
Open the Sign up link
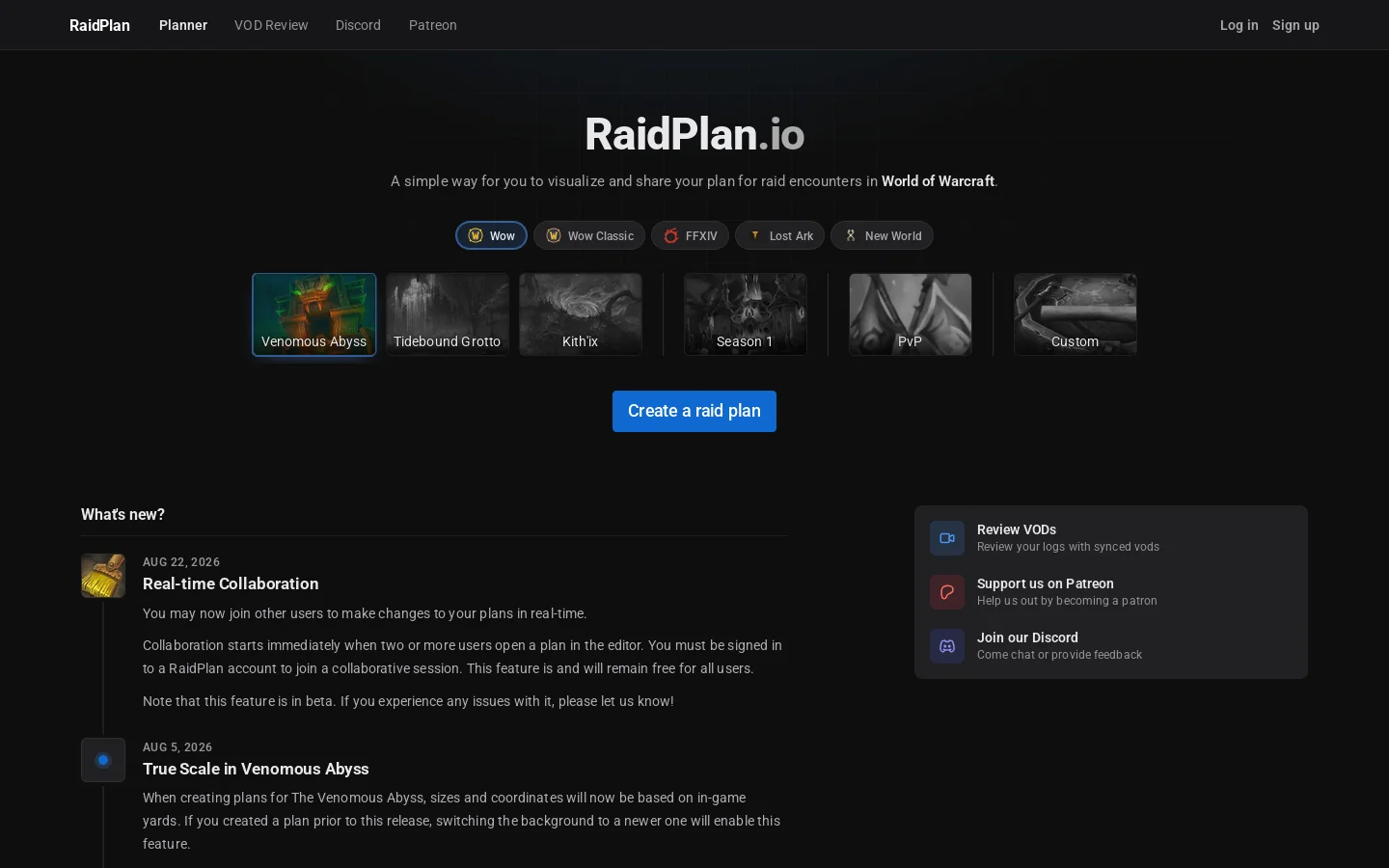tap(1295, 25)
